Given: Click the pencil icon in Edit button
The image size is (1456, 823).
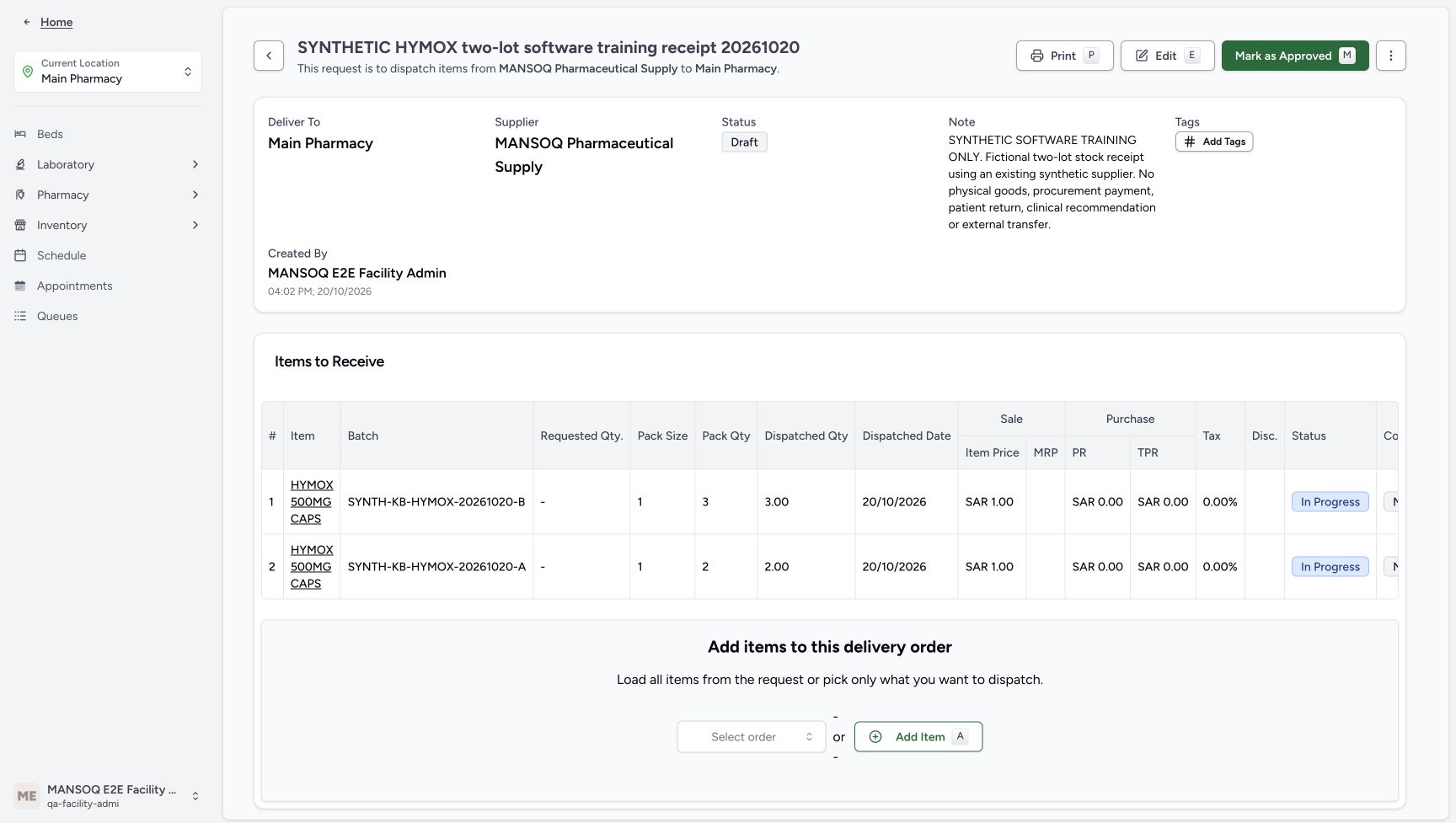Looking at the screenshot, I should point(1142,56).
